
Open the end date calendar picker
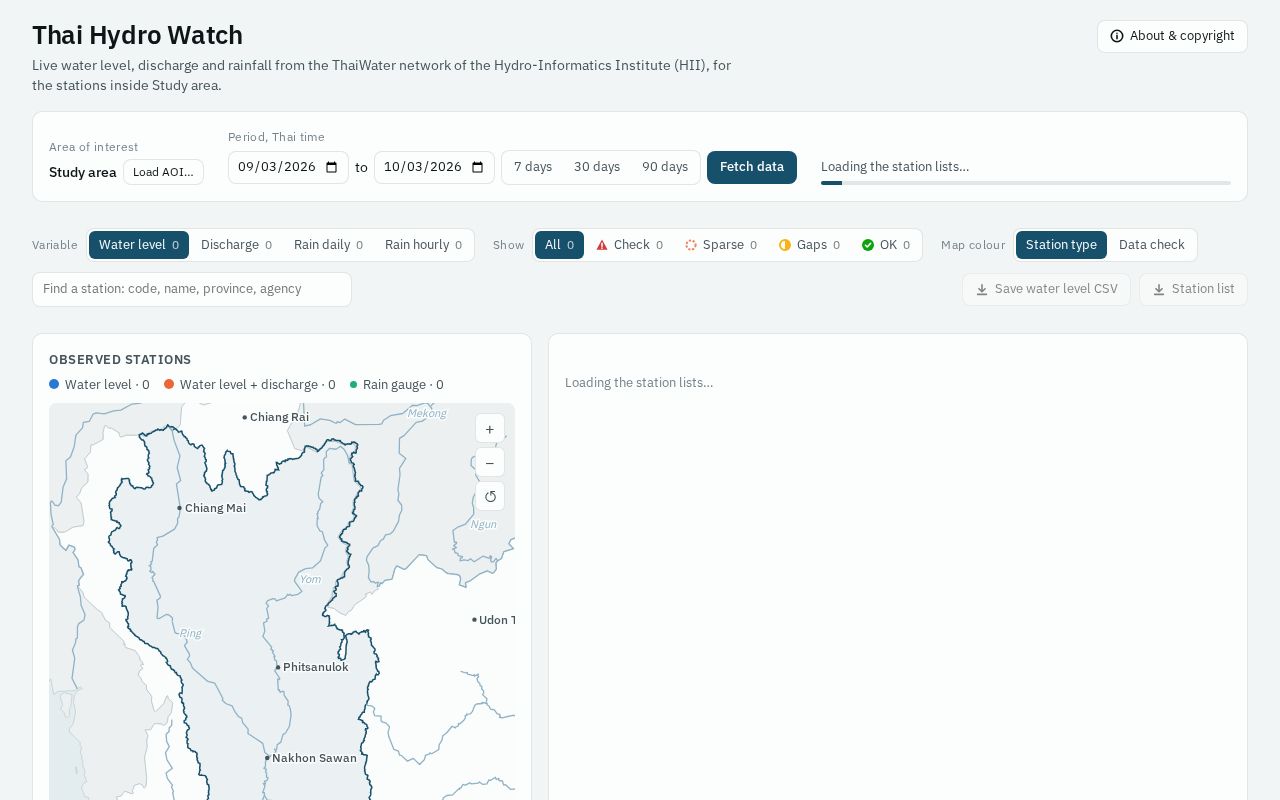[x=478, y=167]
